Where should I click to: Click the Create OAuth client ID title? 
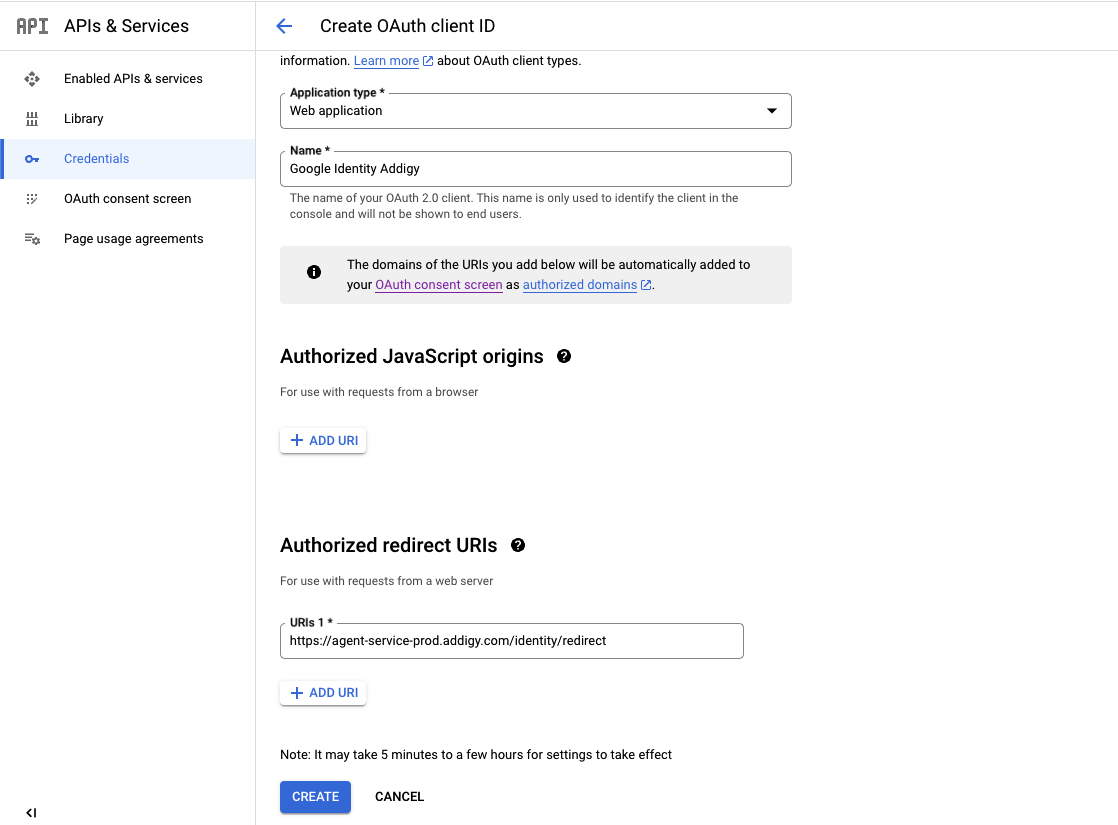tap(407, 26)
